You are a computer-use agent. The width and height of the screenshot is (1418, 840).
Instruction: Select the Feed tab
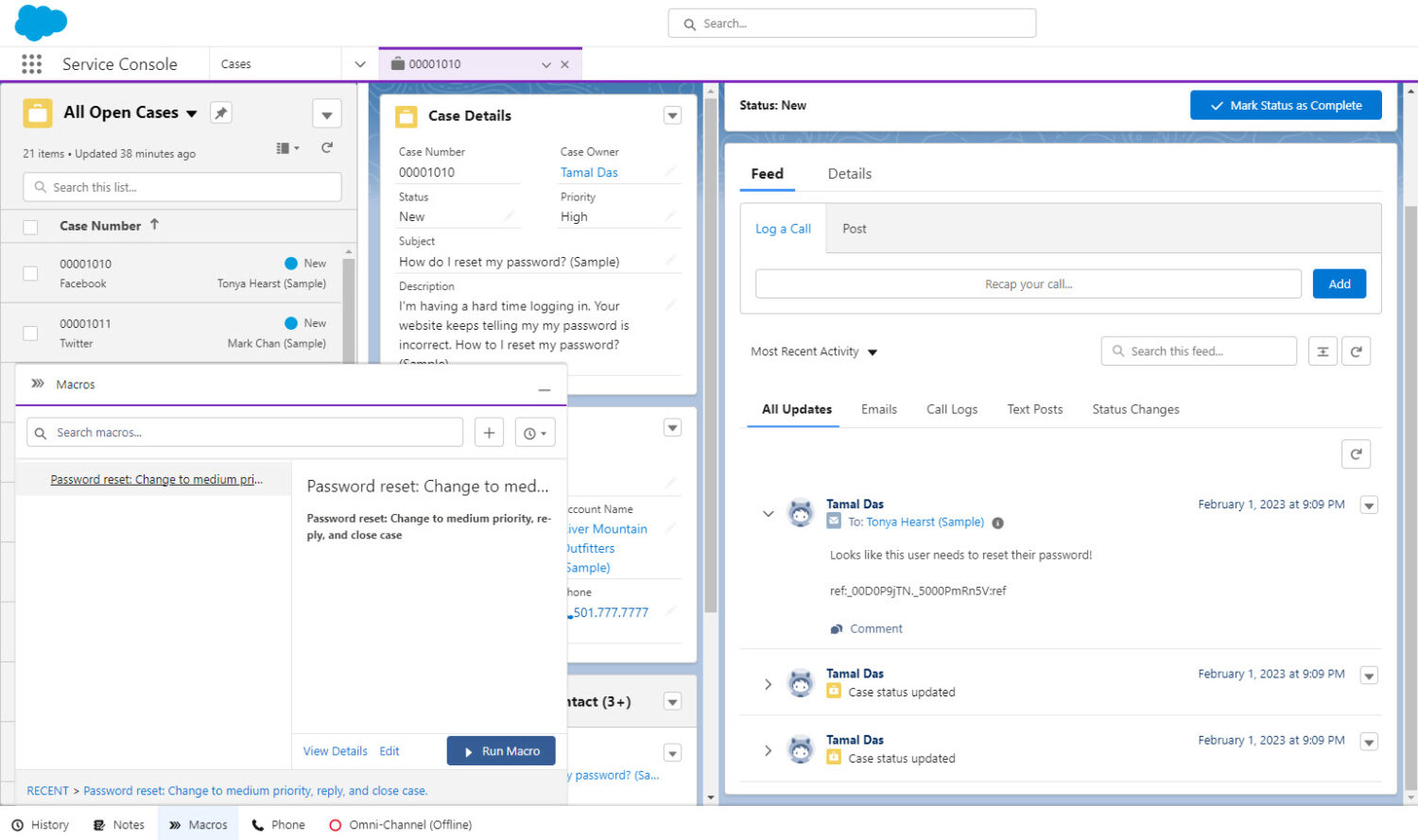(x=767, y=174)
